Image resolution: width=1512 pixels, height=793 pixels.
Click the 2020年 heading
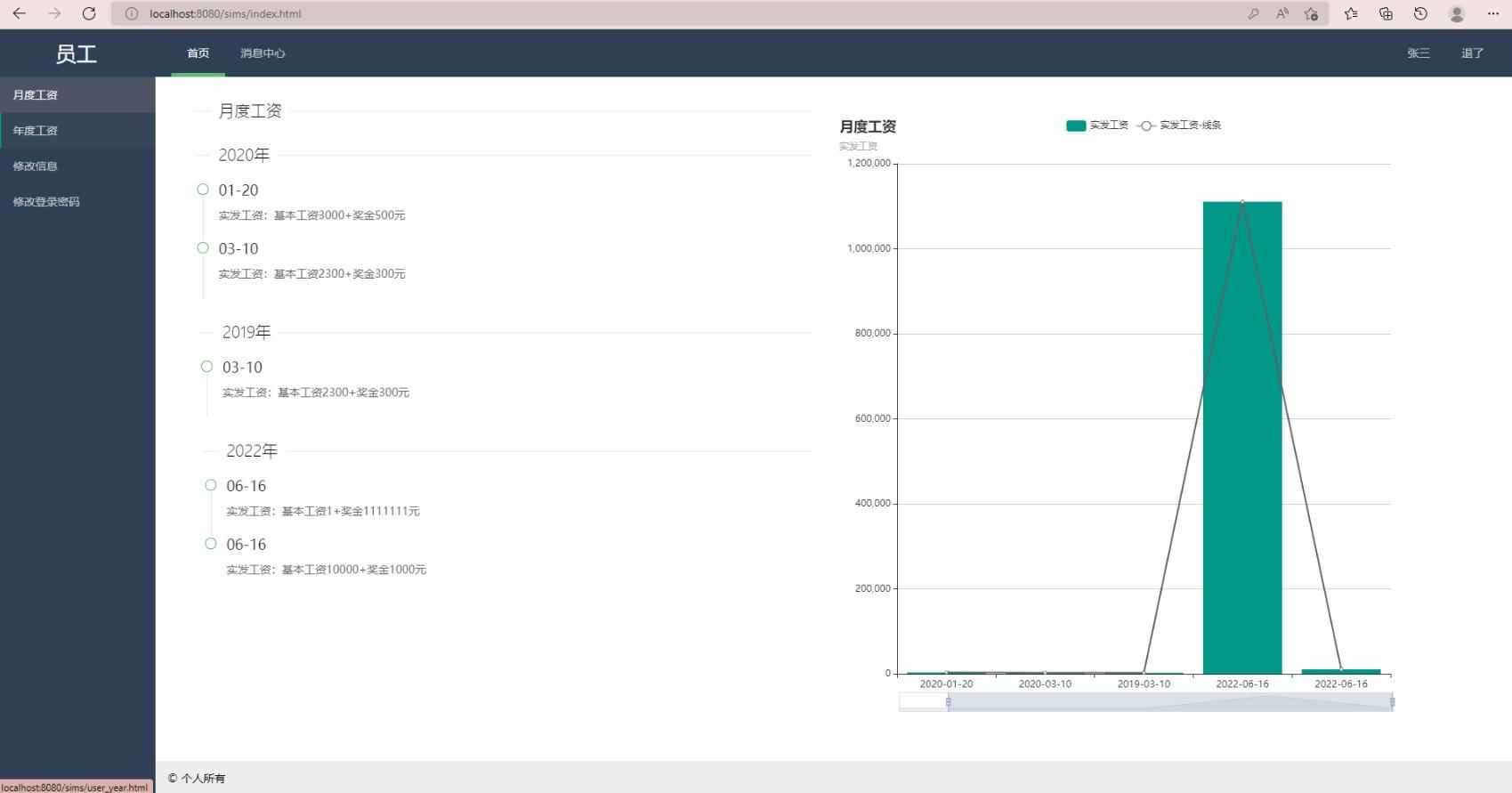click(244, 155)
